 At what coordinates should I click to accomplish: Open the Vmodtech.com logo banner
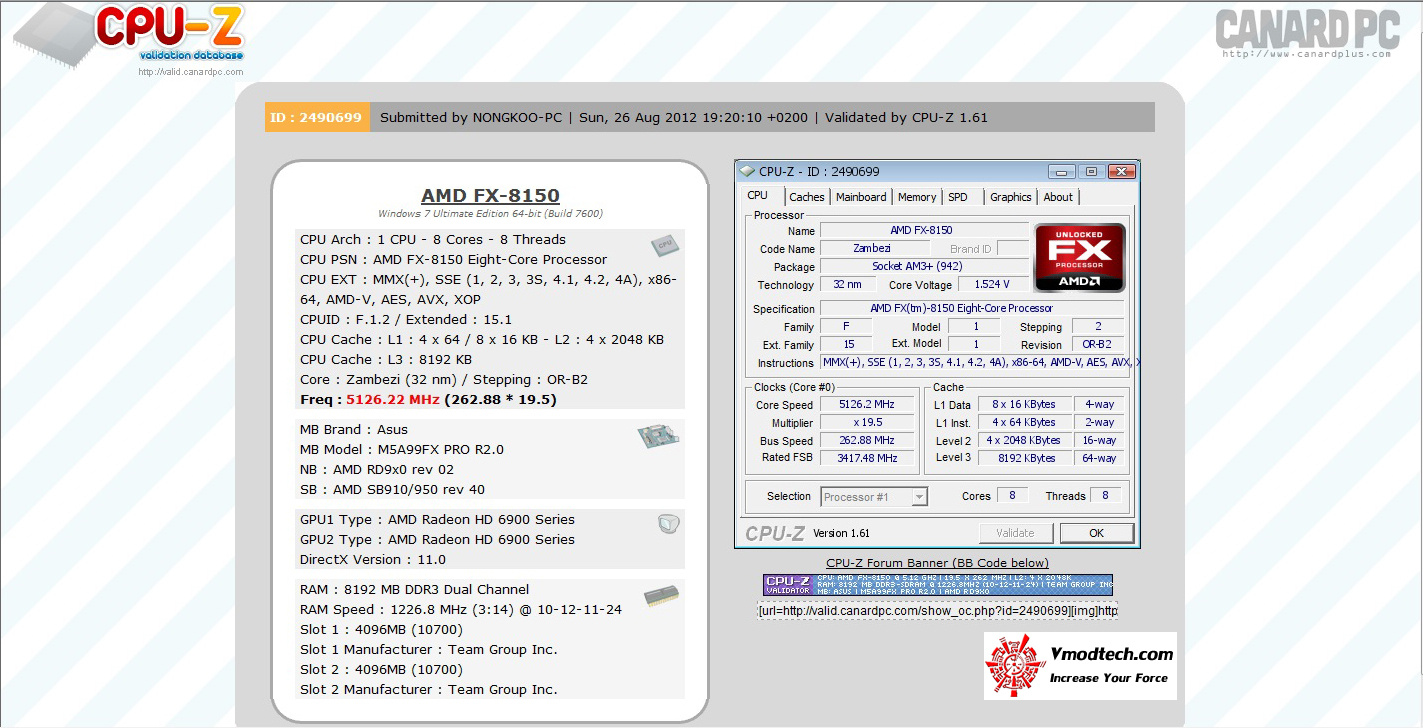point(1080,666)
